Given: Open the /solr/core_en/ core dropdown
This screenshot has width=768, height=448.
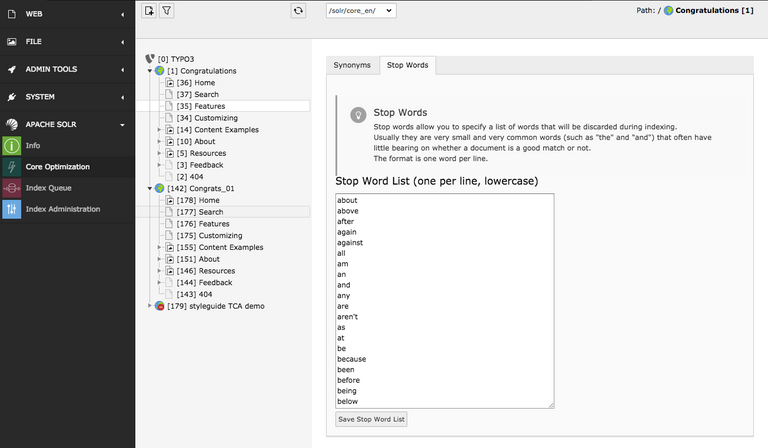Looking at the screenshot, I should [360, 11].
